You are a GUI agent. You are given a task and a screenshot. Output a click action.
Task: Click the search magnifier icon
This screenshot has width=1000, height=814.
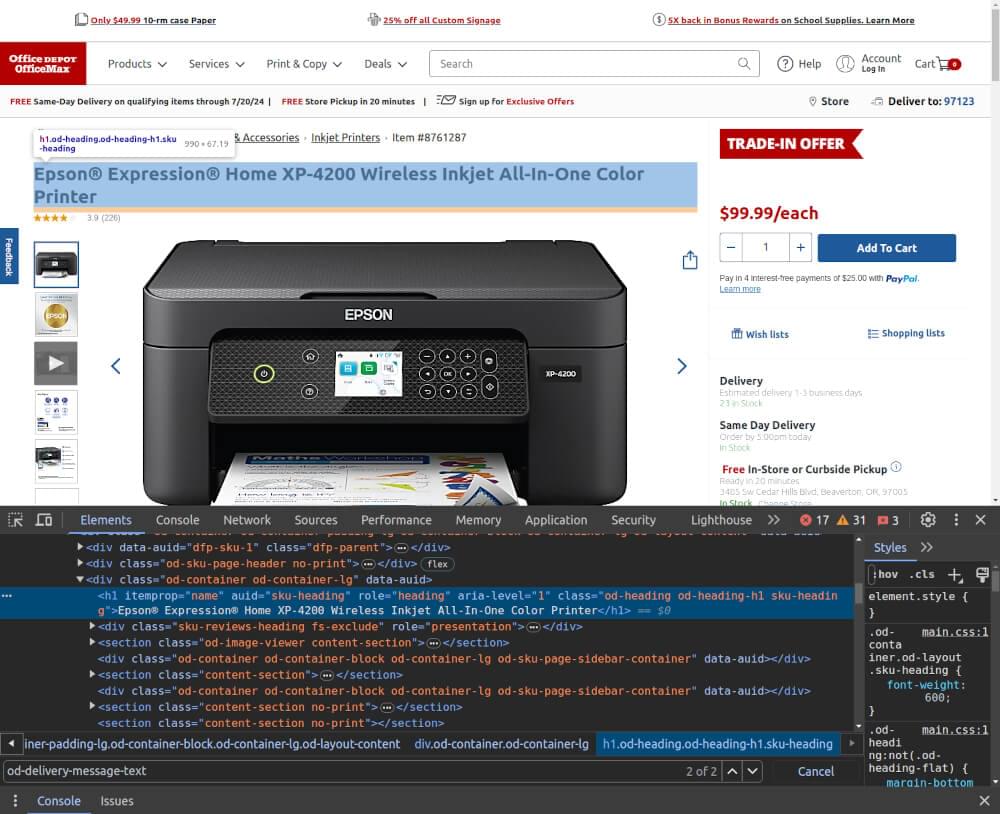click(x=744, y=63)
